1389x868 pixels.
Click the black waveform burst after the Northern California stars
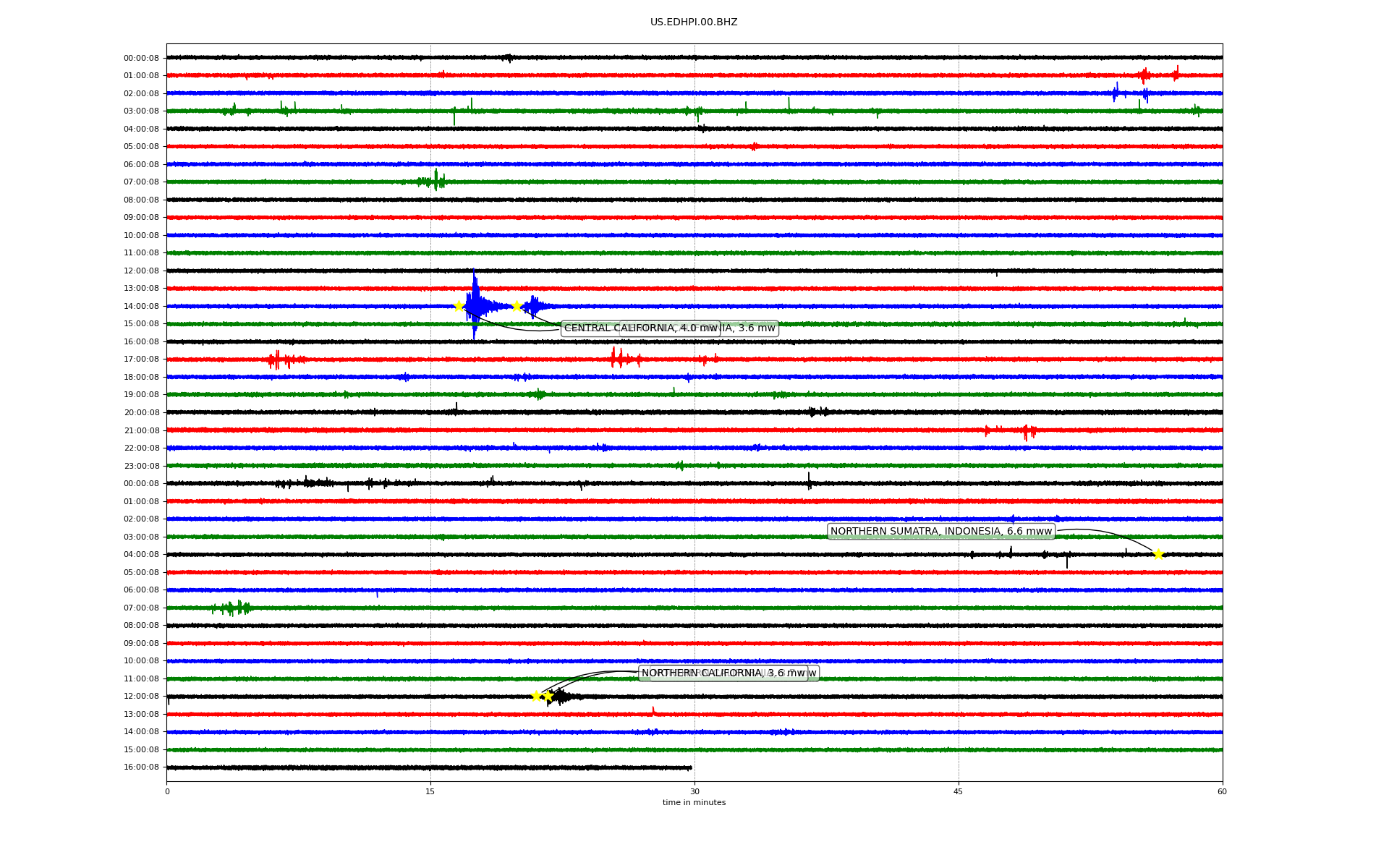coord(561,697)
